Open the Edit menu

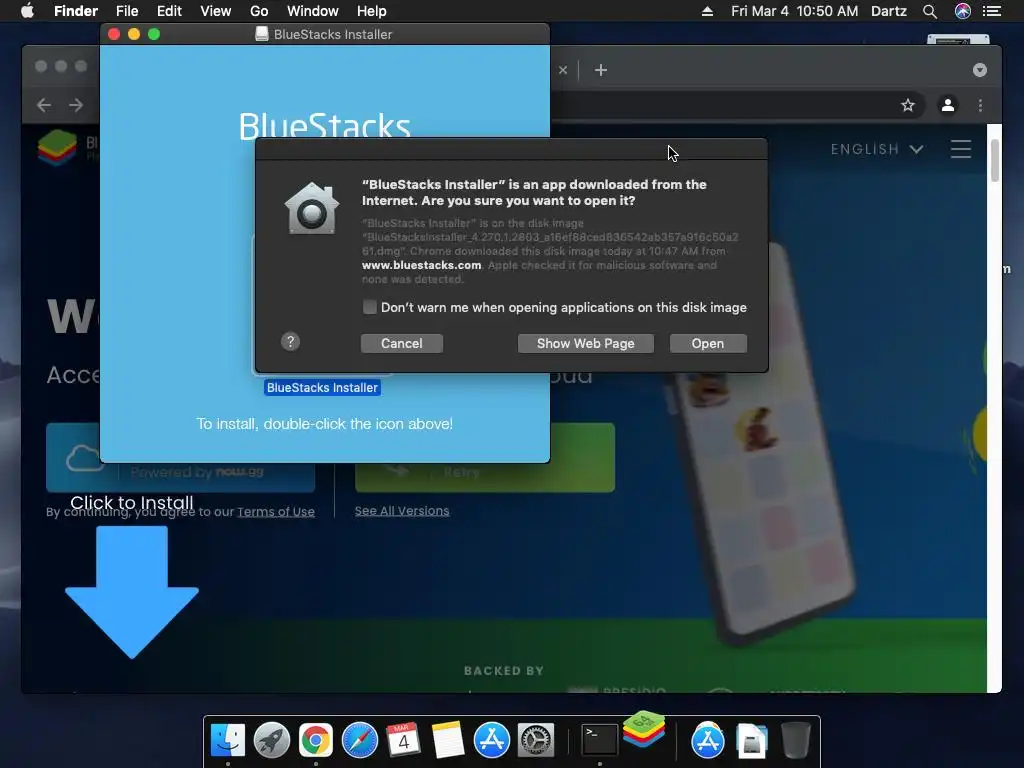click(x=169, y=11)
